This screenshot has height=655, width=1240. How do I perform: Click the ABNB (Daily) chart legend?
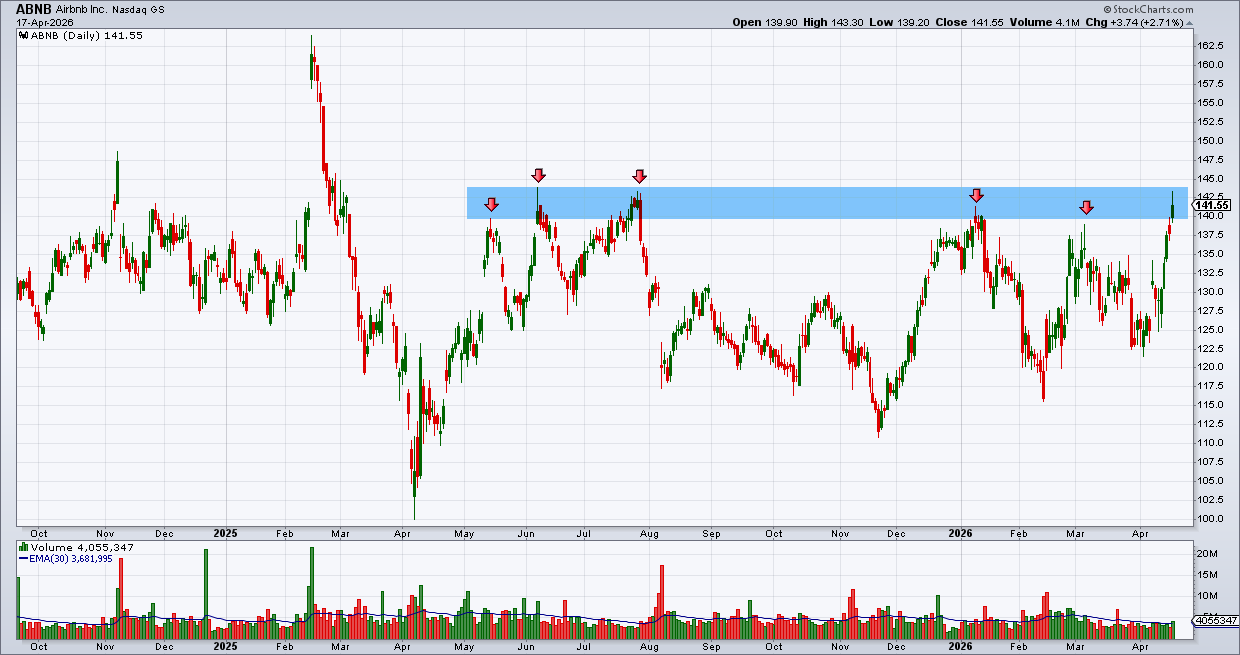tap(89, 34)
